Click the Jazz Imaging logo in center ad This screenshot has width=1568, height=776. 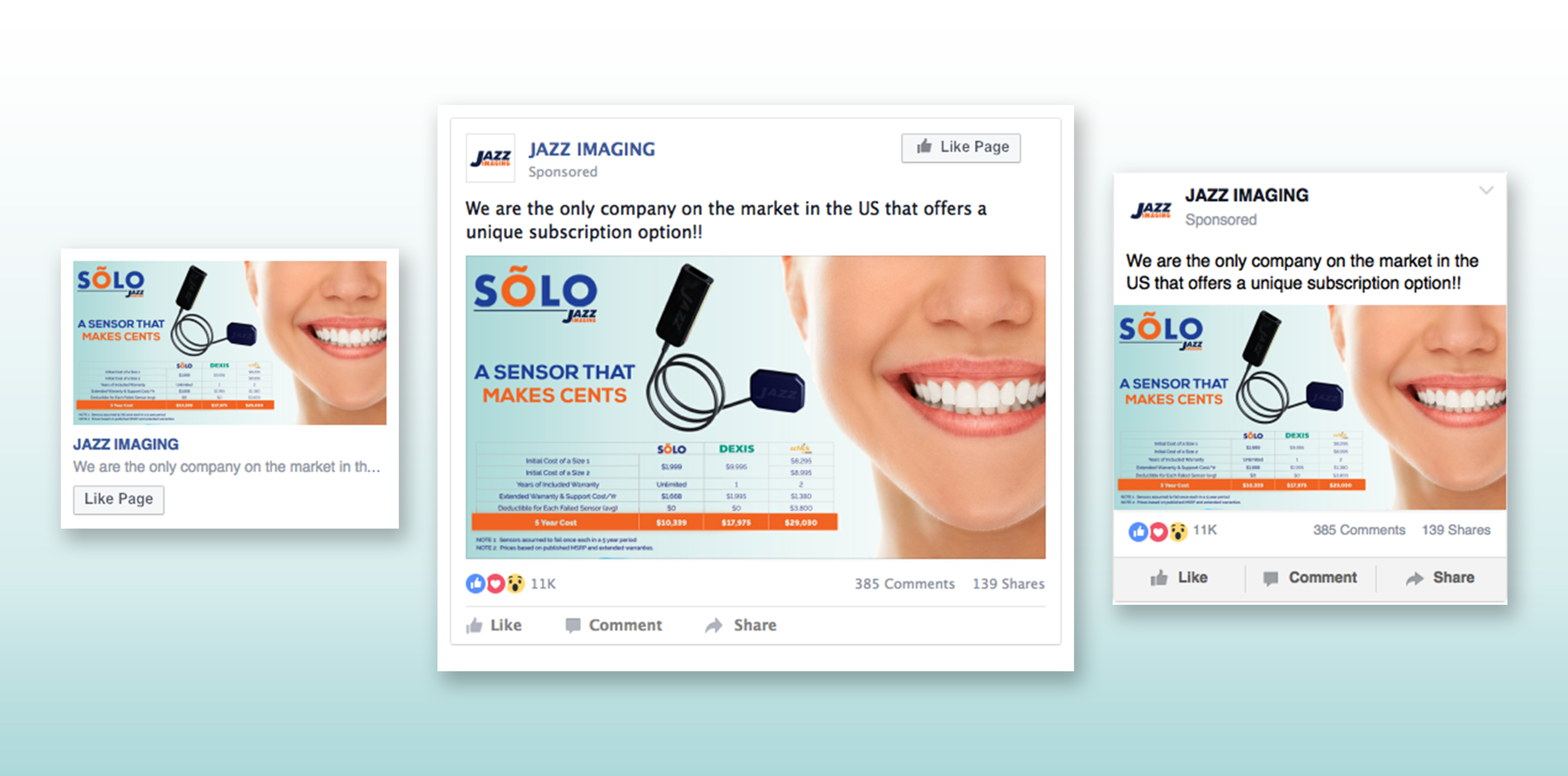(490, 158)
